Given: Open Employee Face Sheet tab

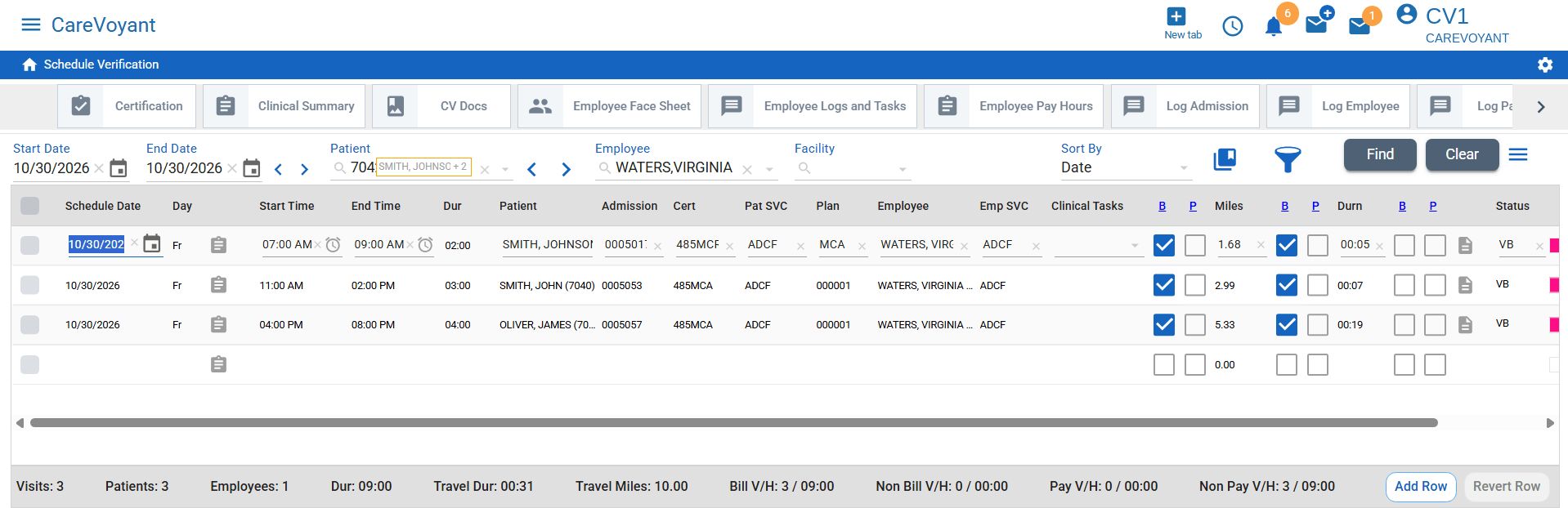Looking at the screenshot, I should (x=609, y=106).
